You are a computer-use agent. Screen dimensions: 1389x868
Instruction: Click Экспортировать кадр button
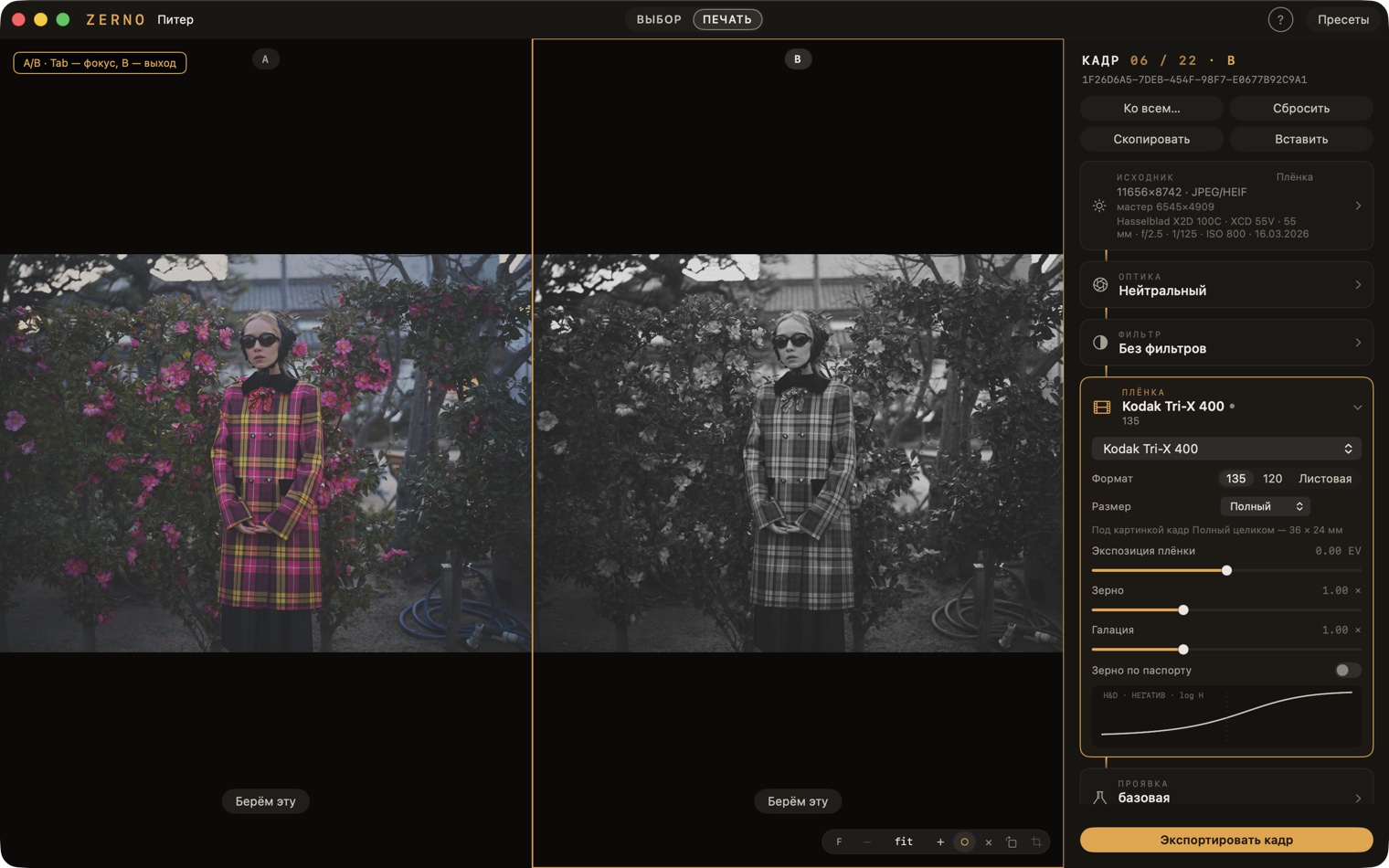coord(1226,840)
